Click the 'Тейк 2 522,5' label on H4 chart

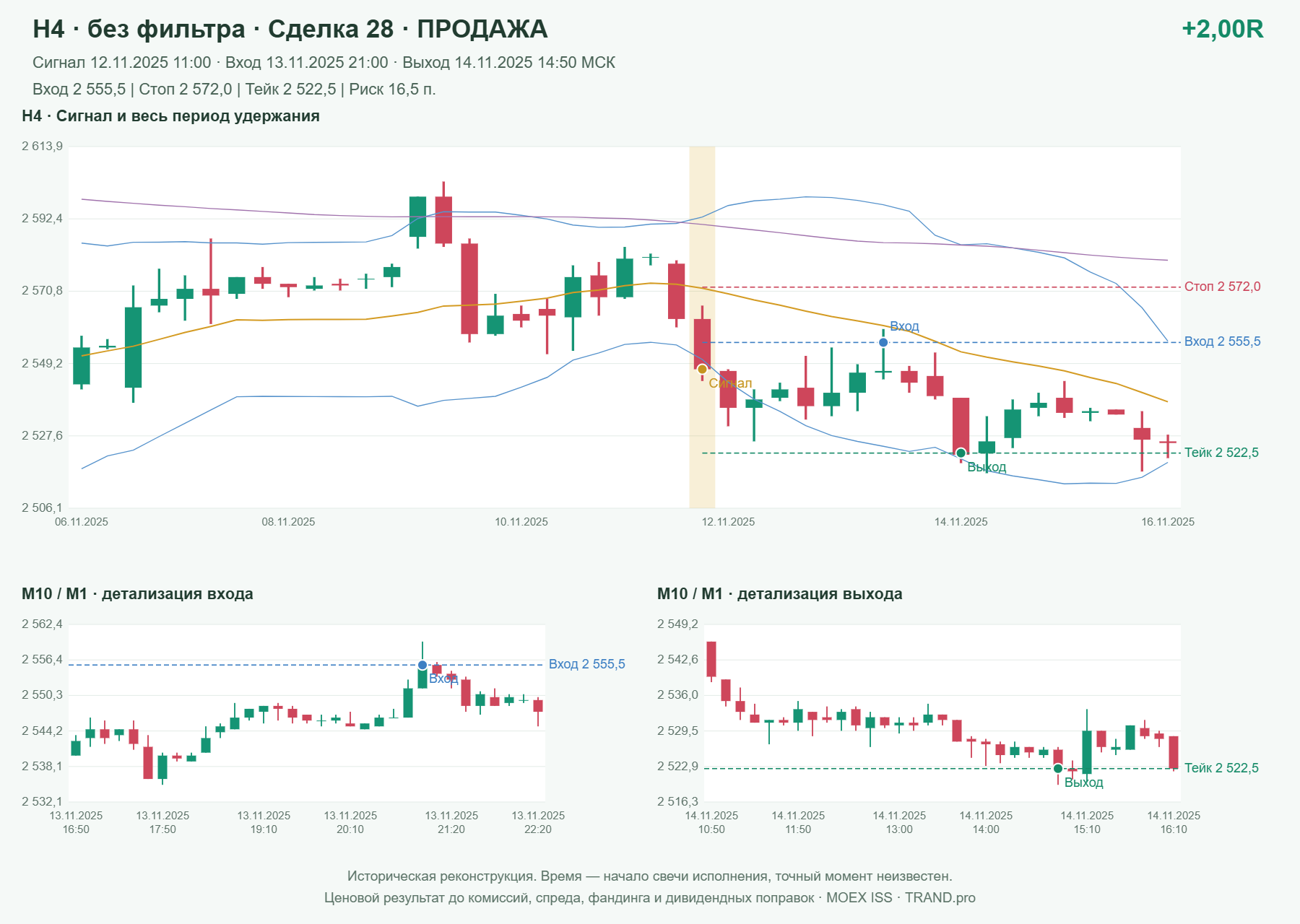point(1221,453)
